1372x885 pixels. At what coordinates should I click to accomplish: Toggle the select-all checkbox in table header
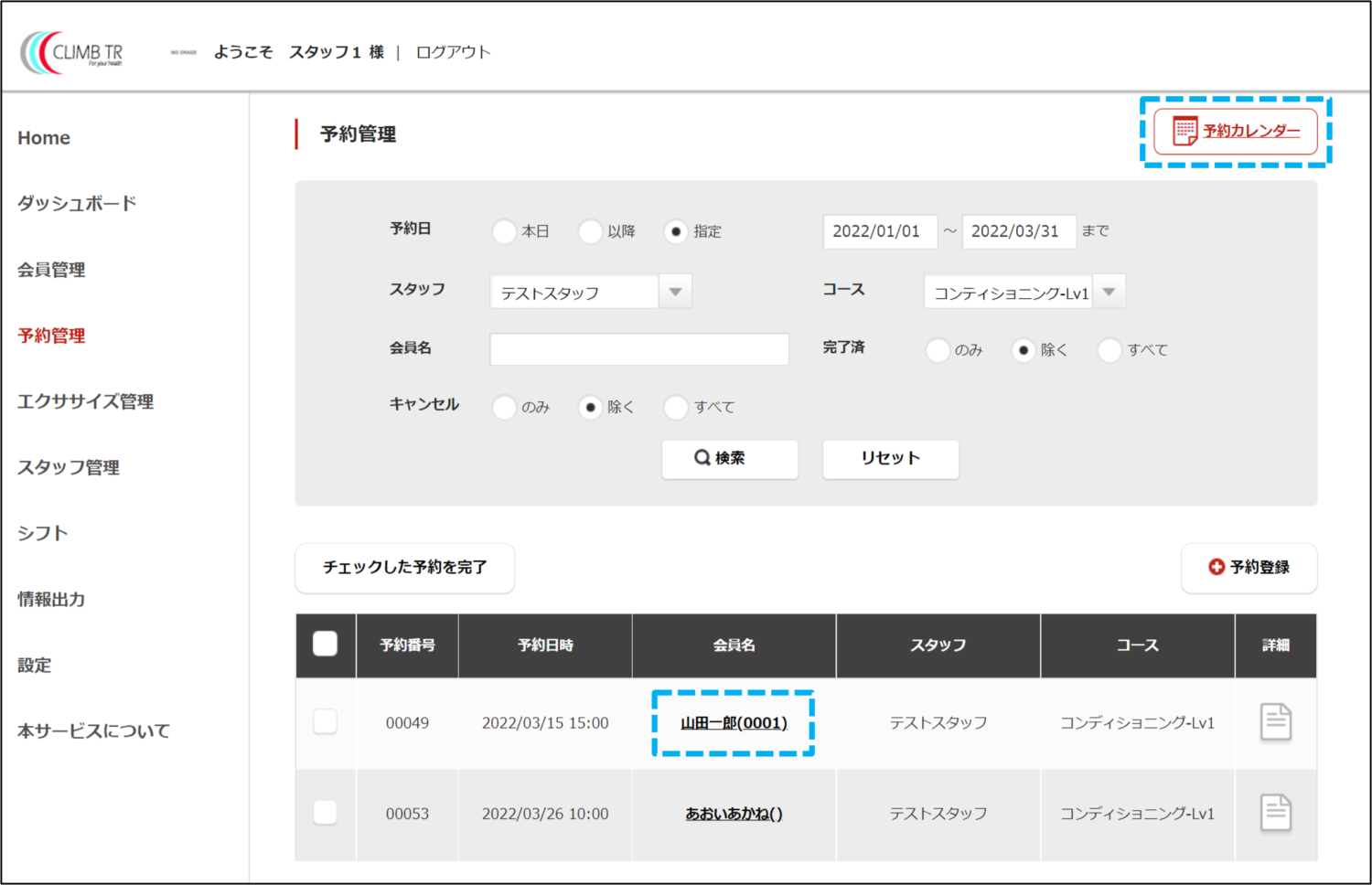pos(325,645)
